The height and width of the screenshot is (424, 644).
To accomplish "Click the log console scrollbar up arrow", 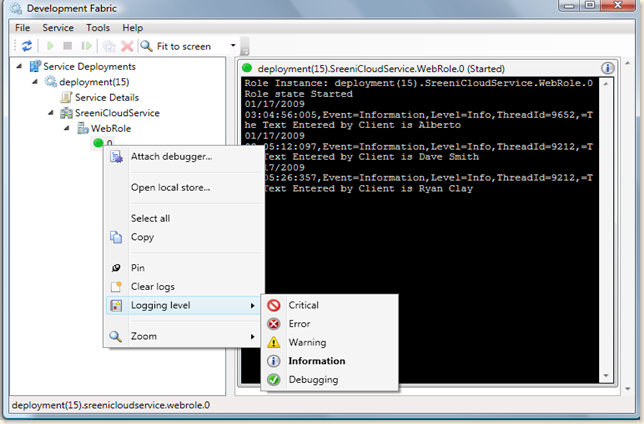I will pyautogui.click(x=606, y=83).
